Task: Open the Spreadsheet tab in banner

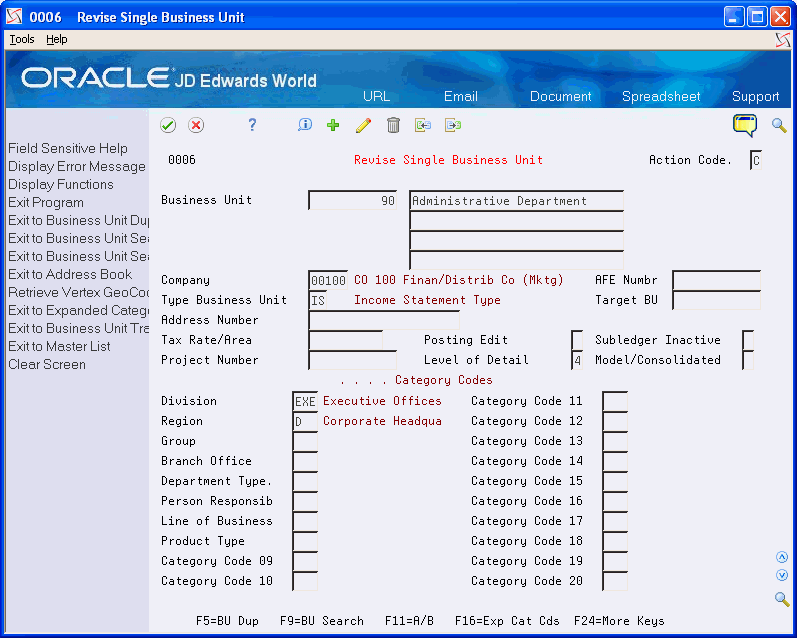Action: click(661, 97)
